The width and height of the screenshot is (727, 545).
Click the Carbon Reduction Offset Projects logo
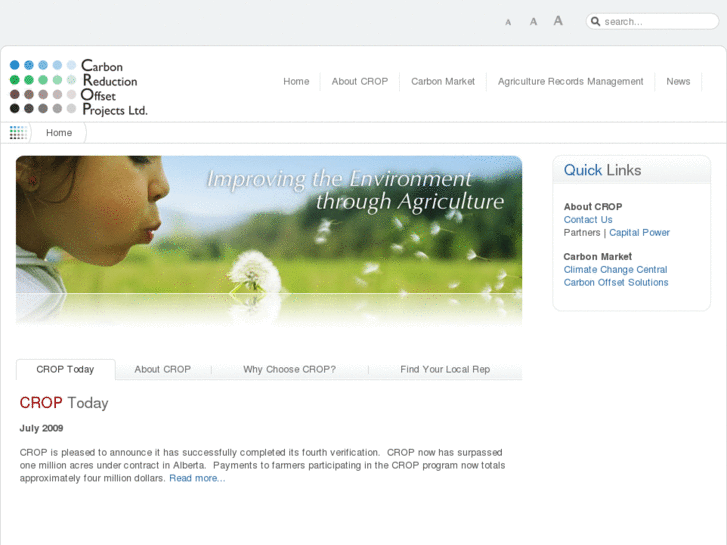pyautogui.click(x=78, y=87)
